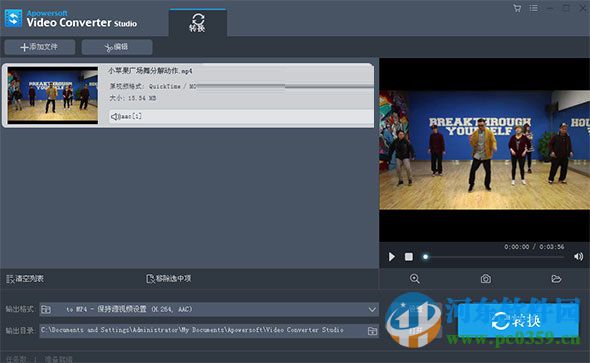This screenshot has height=363, width=590.
Task: Open snapshot folder icon under preview
Action: 556,279
